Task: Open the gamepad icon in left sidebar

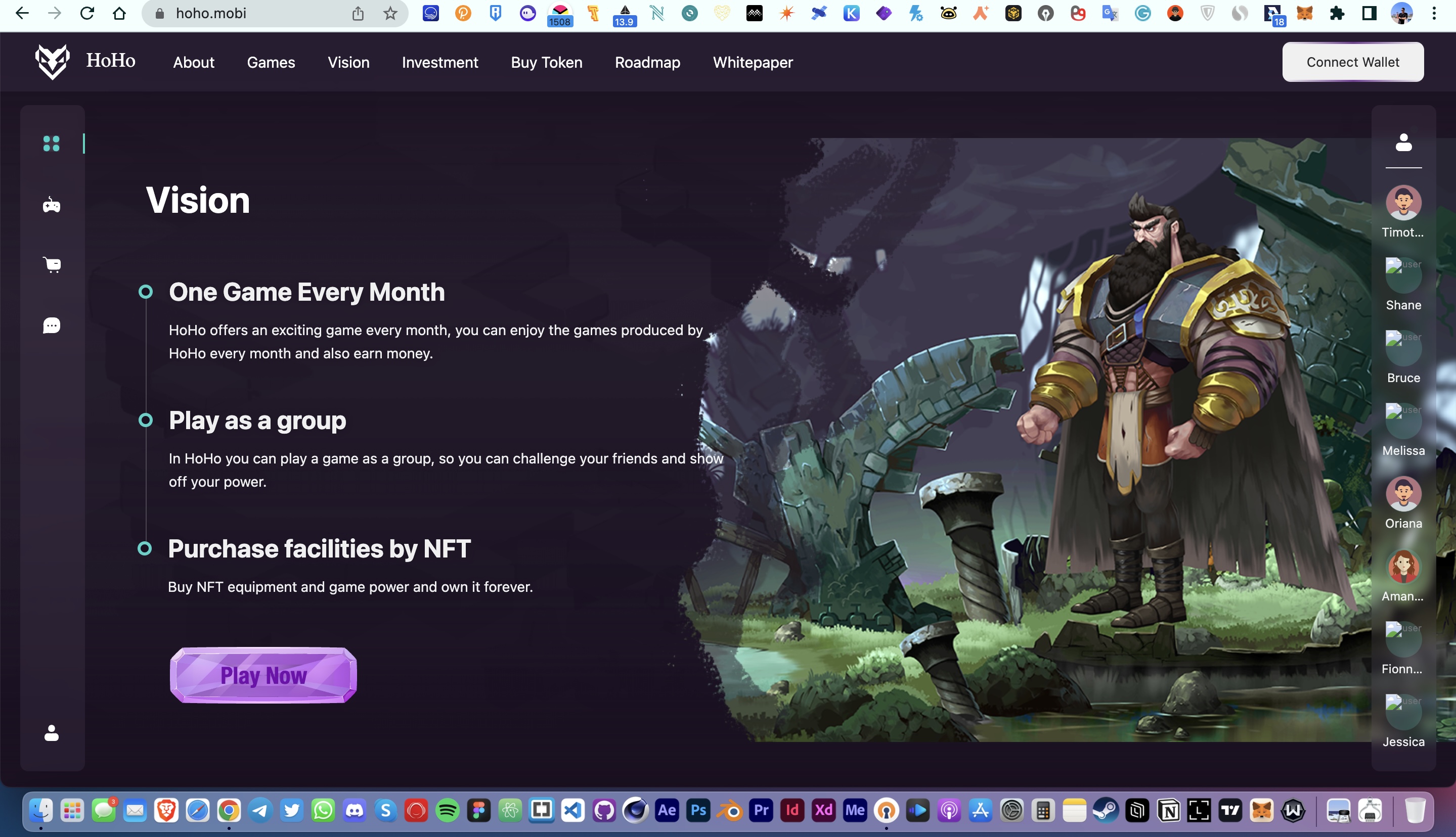Action: [x=51, y=205]
